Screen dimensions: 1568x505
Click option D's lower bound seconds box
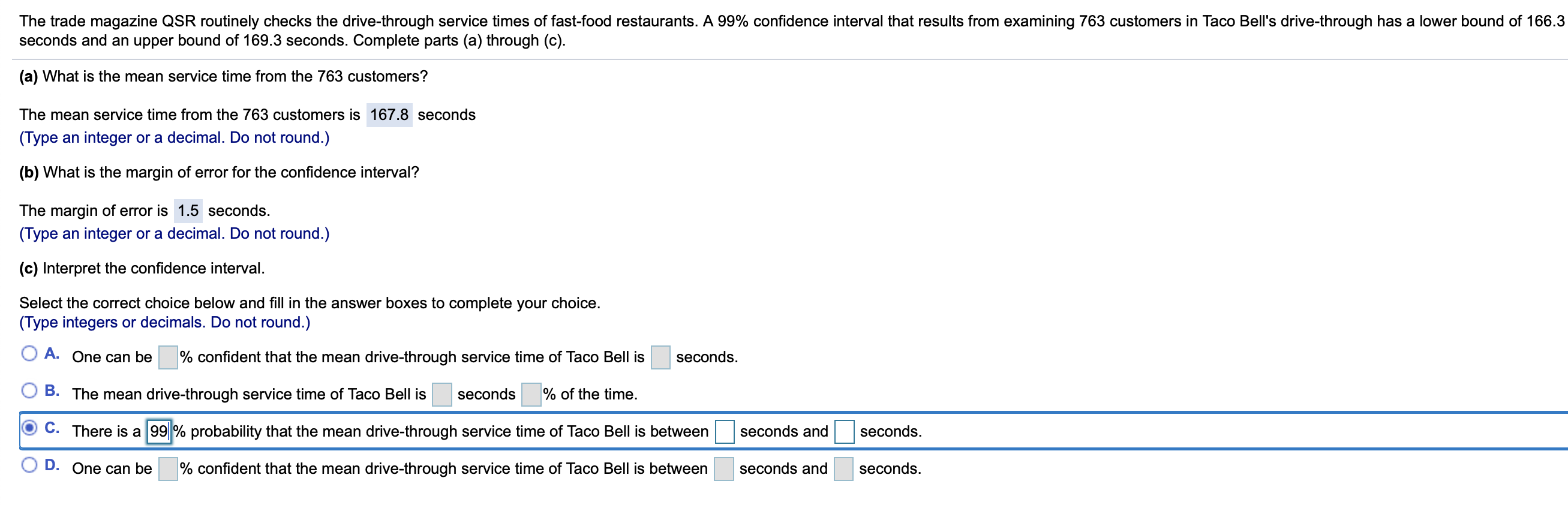[724, 469]
